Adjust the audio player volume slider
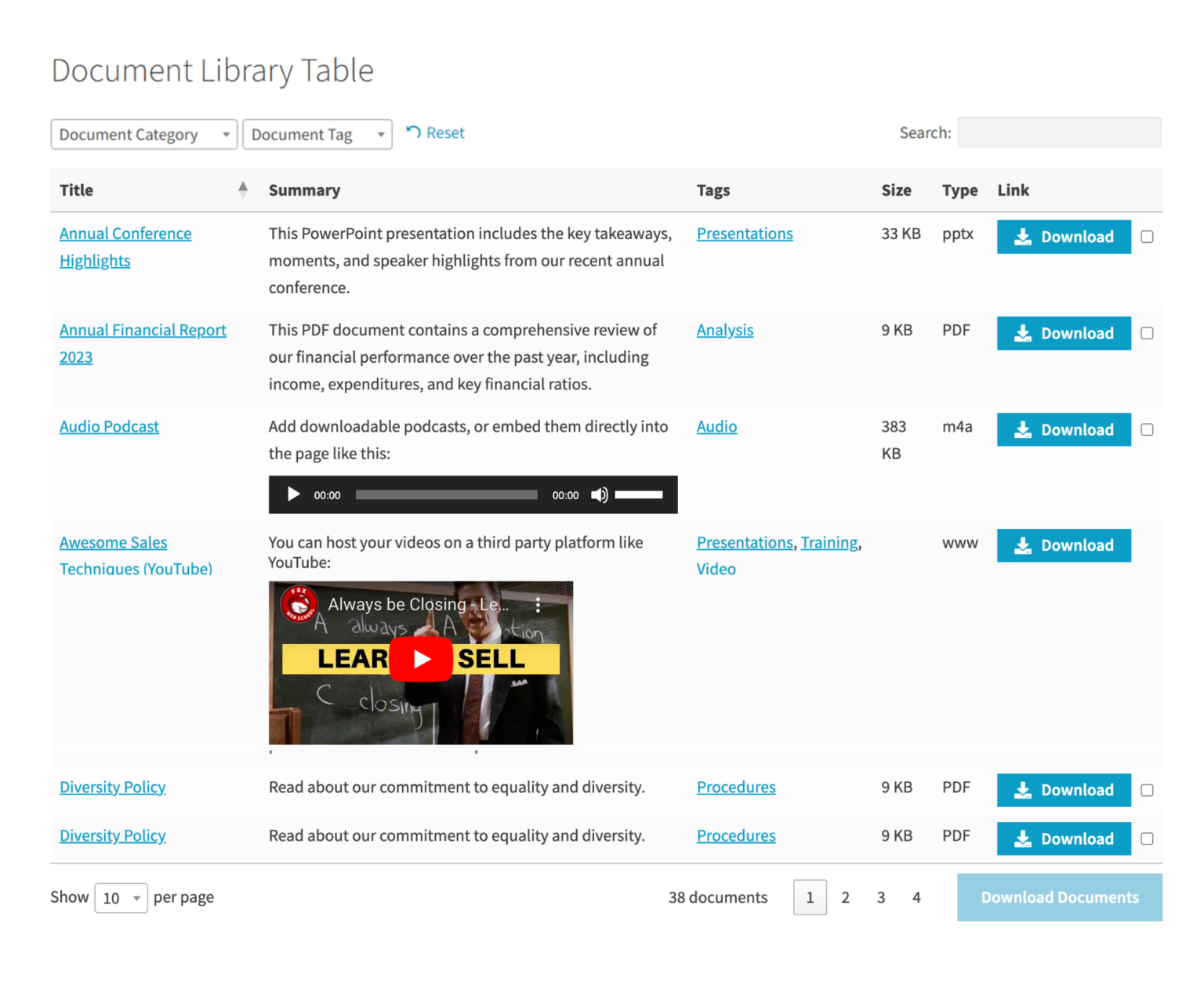Image resolution: width=1204 pixels, height=999 pixels. click(639, 494)
